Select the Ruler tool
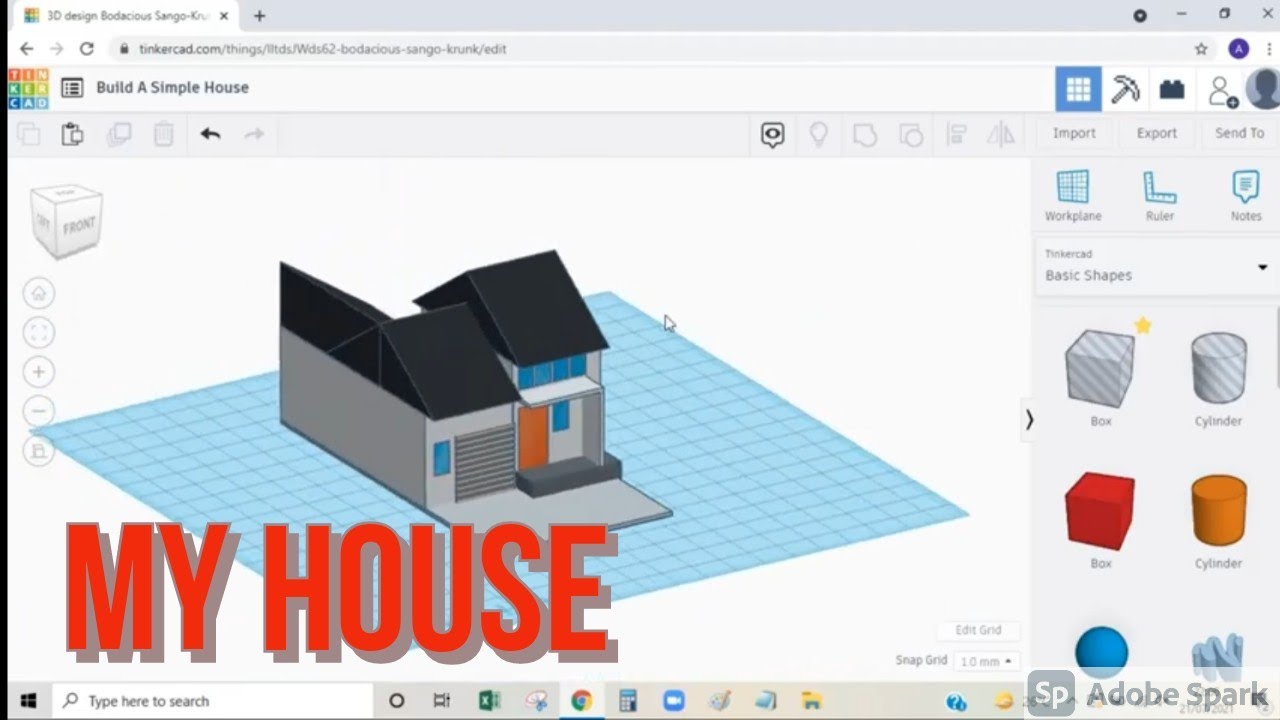This screenshot has width=1280, height=720. [x=1160, y=196]
